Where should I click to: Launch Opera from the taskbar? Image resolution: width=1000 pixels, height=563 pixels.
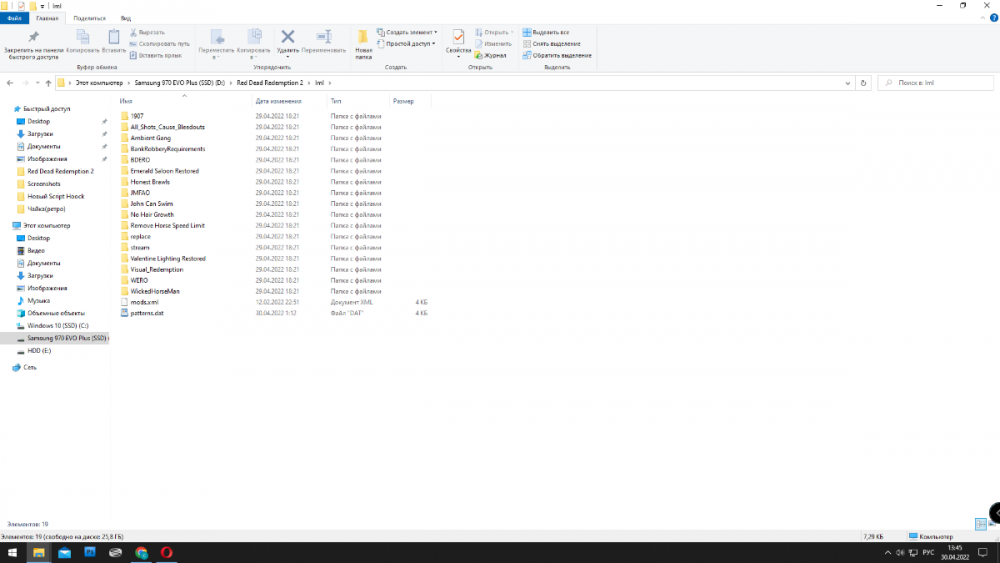pyautogui.click(x=167, y=552)
